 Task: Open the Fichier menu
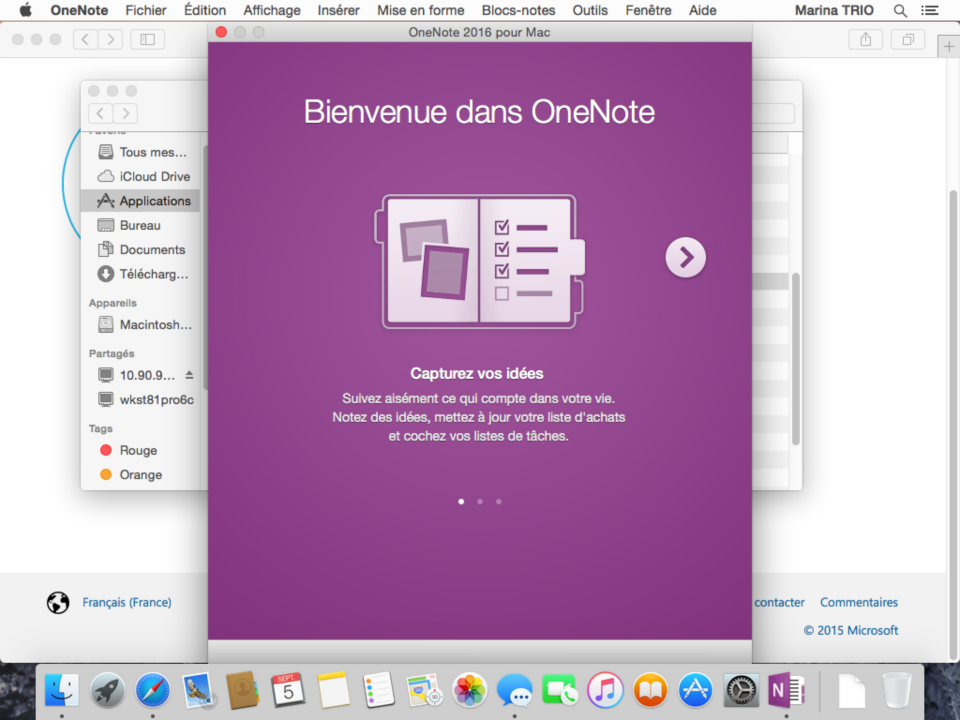tap(146, 10)
